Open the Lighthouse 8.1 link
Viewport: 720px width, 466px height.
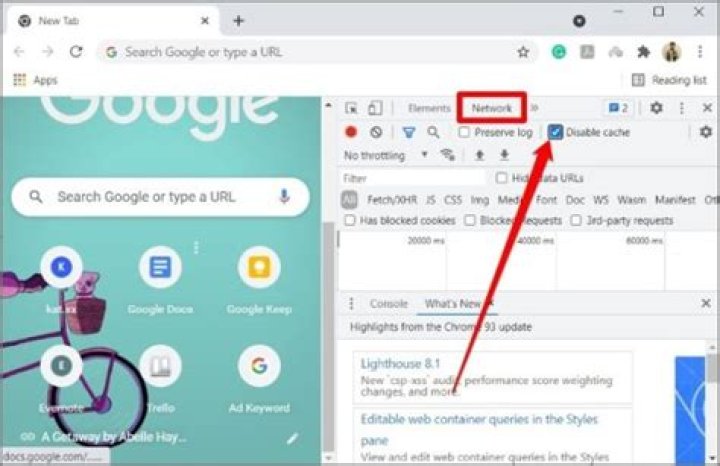point(400,364)
